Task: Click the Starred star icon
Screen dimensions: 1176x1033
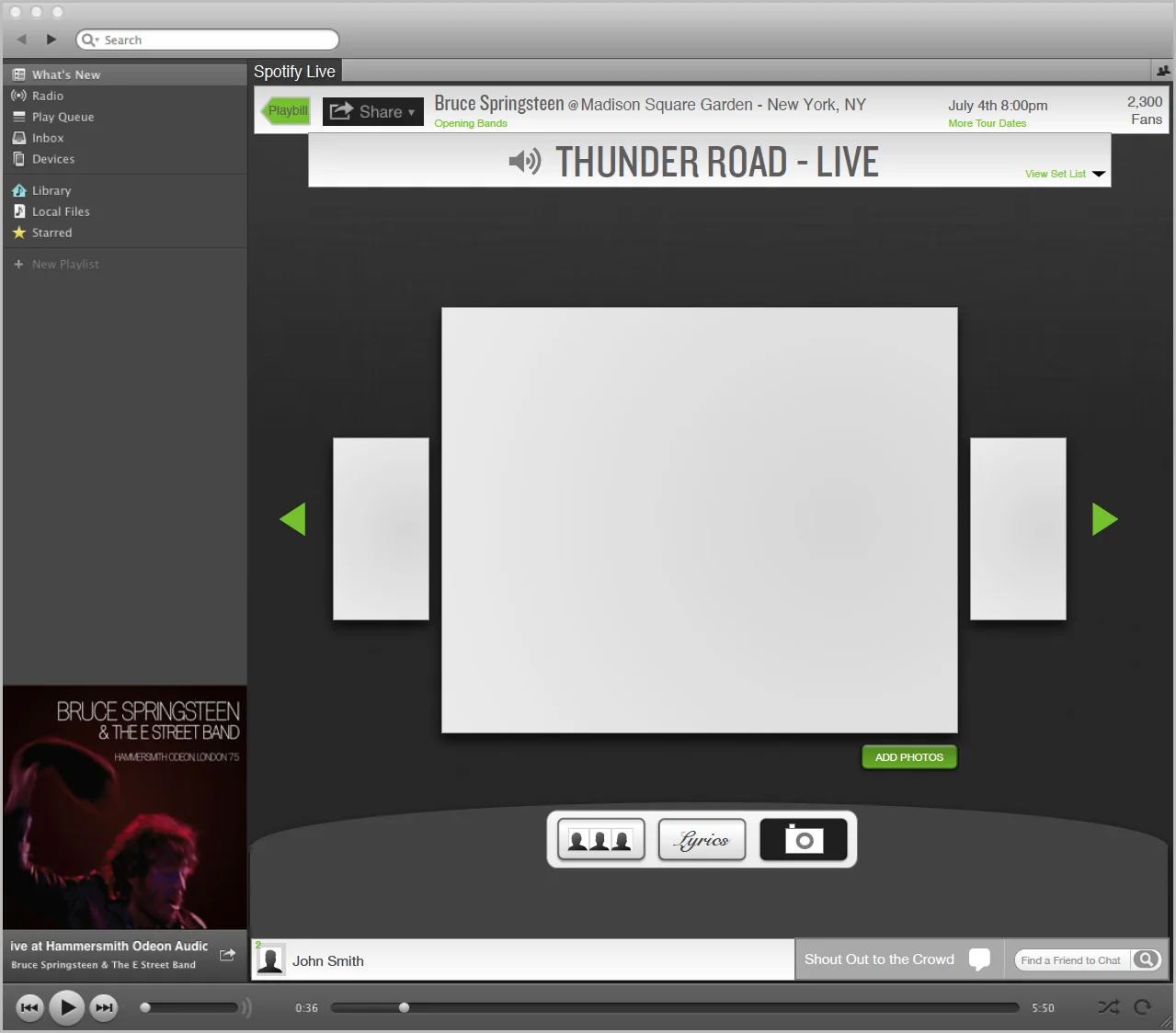Action: coord(18,233)
